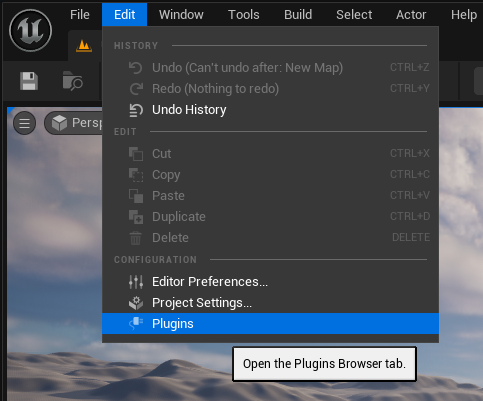Select Project Settings... menu entry
The width and height of the screenshot is (483, 401).
point(270,303)
